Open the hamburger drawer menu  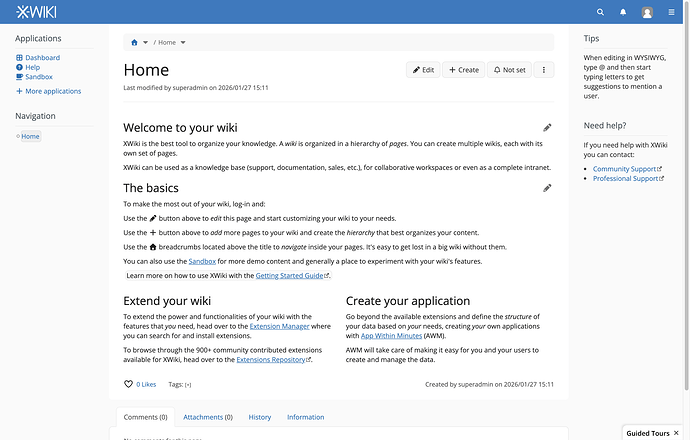pyautogui.click(x=671, y=12)
